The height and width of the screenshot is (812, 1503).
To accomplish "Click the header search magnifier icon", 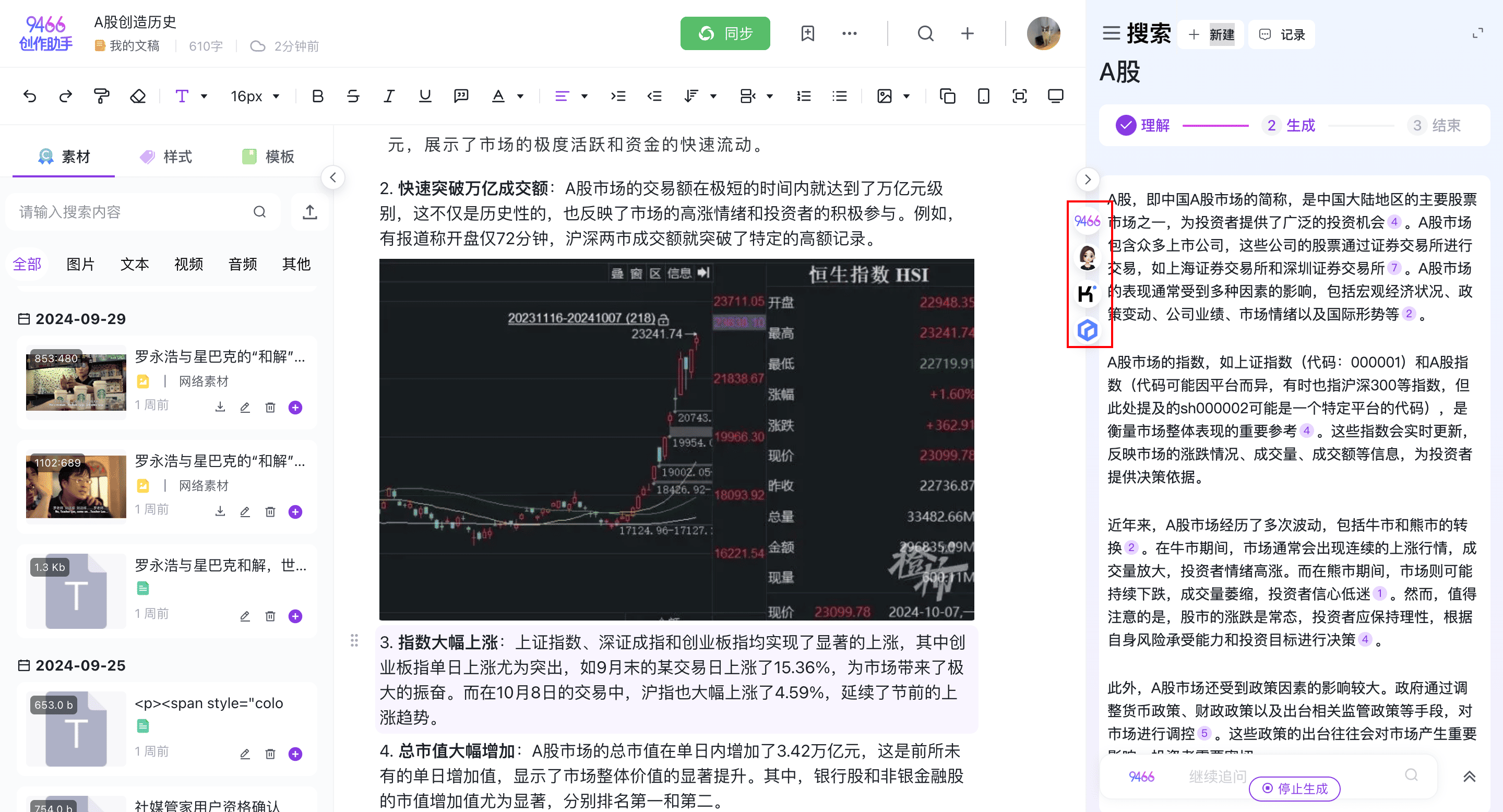I will click(x=925, y=33).
